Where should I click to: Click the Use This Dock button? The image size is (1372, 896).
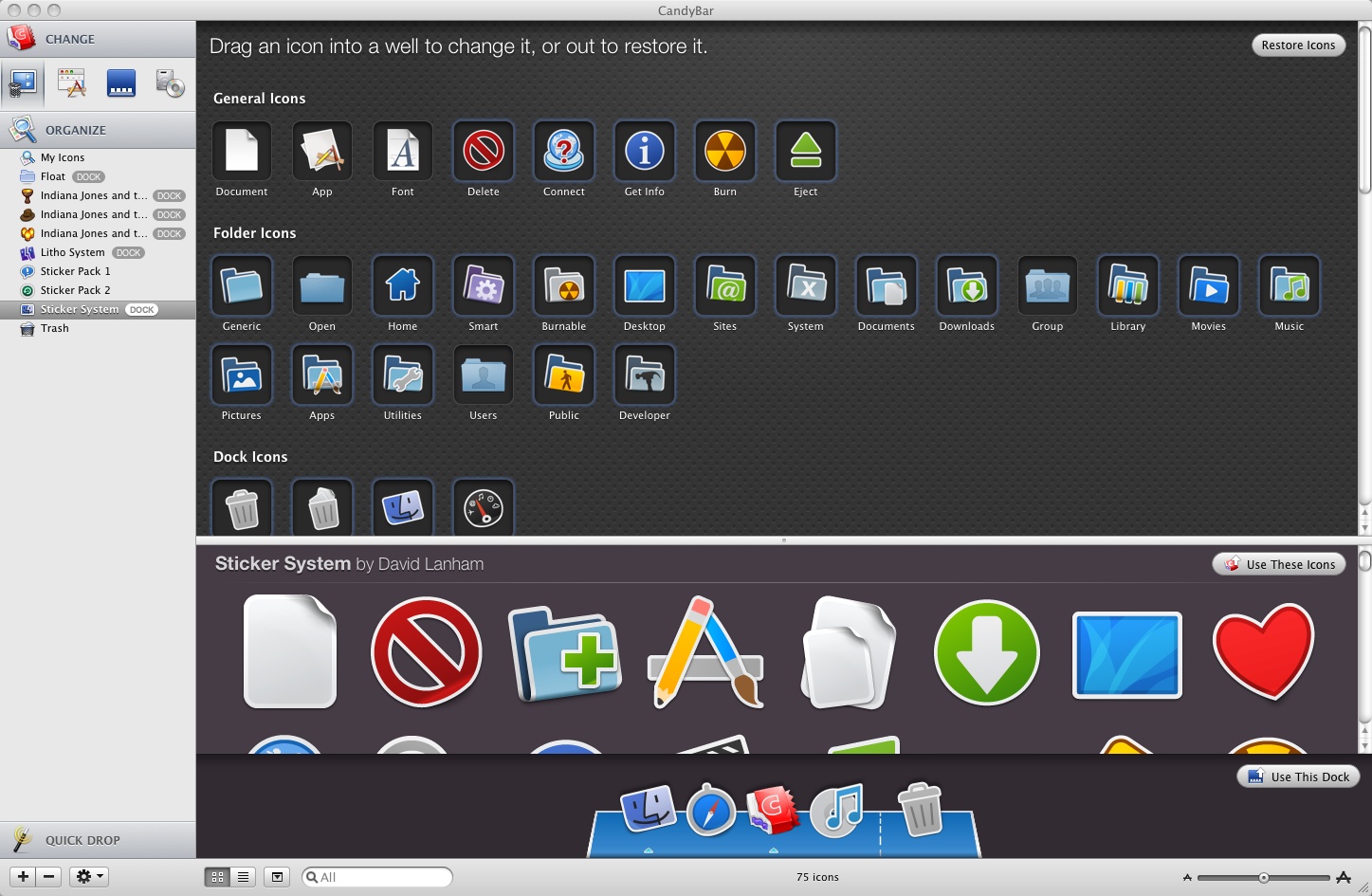tap(1298, 777)
